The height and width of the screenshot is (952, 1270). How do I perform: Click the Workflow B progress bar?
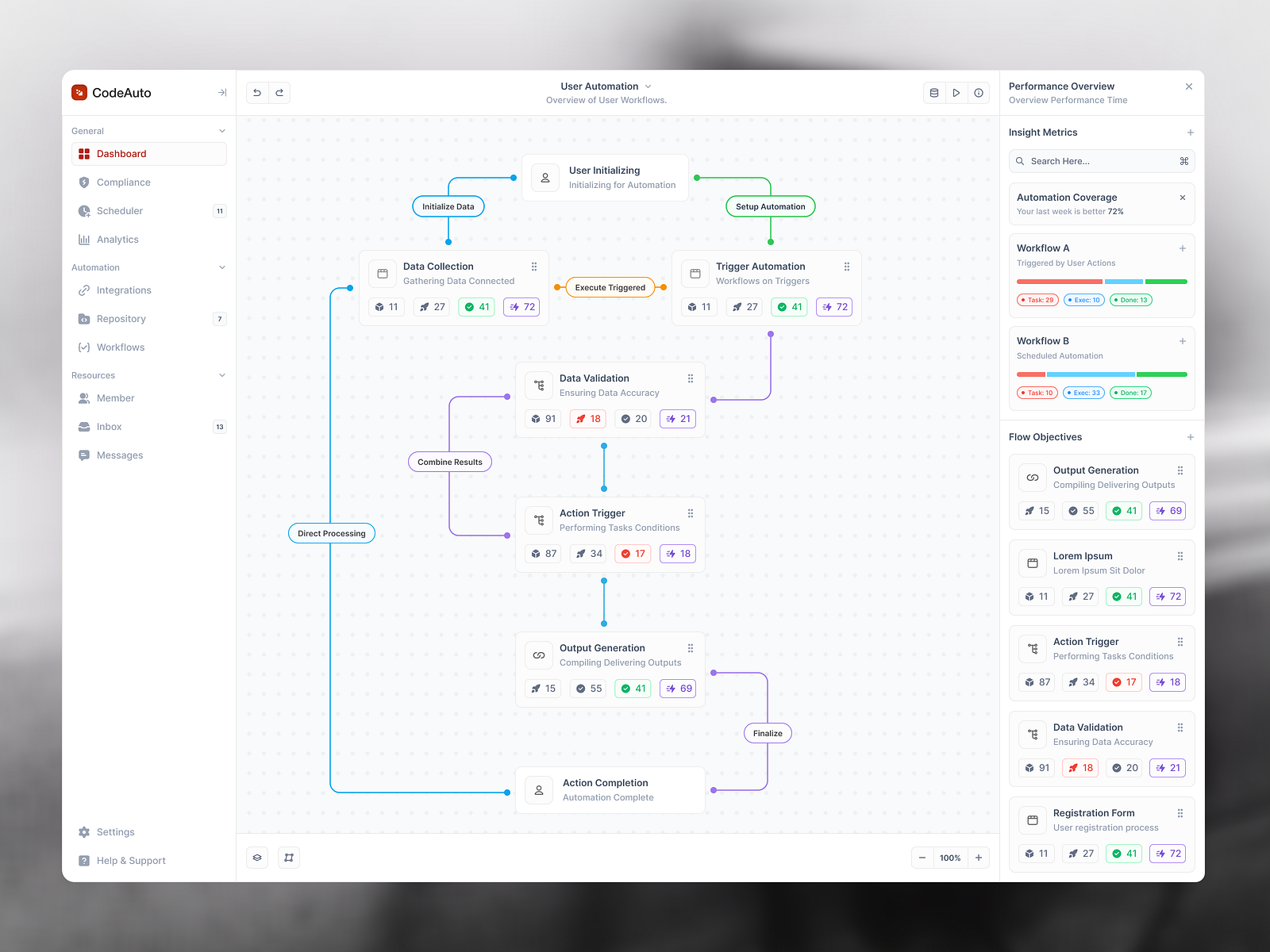pos(1102,374)
